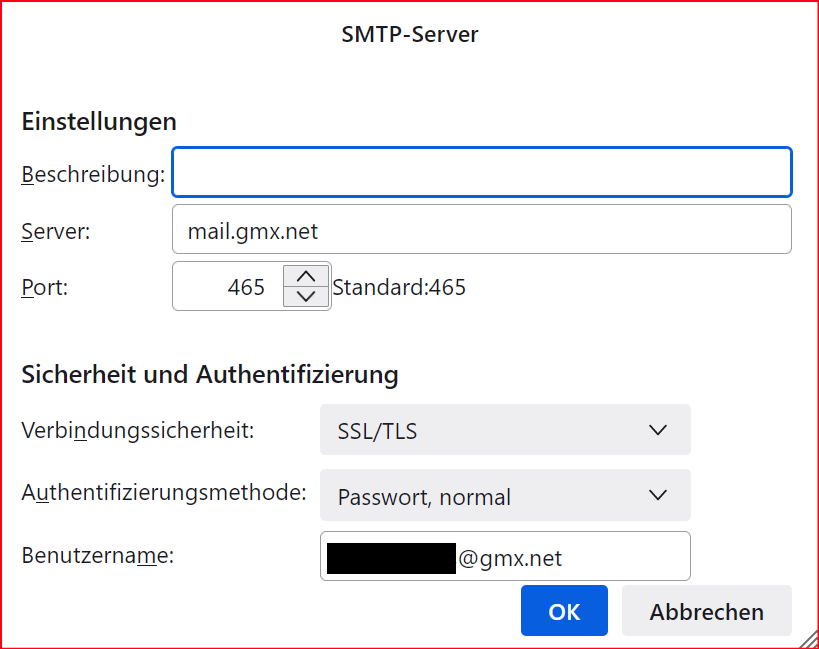
Task: Click the SMTP-Server dialog title
Action: [410, 35]
